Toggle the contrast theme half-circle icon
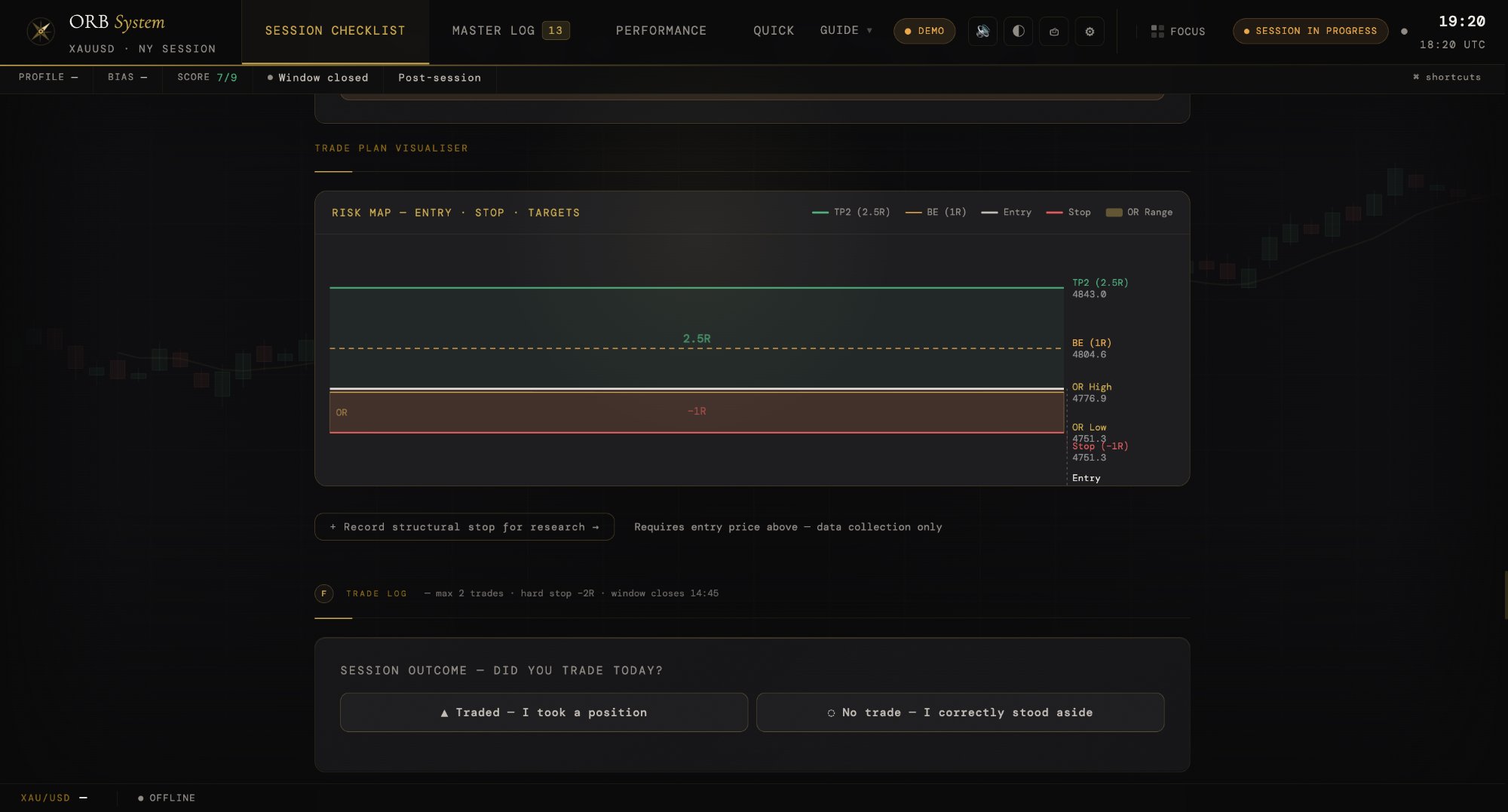This screenshot has width=1508, height=812. [1019, 32]
